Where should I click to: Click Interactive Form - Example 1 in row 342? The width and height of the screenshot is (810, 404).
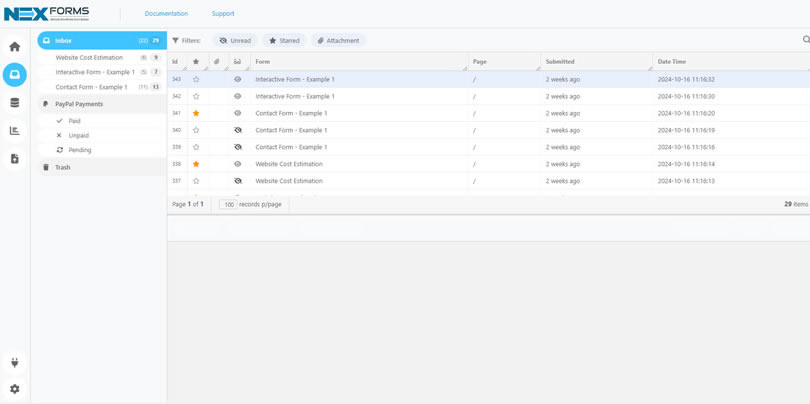point(295,97)
